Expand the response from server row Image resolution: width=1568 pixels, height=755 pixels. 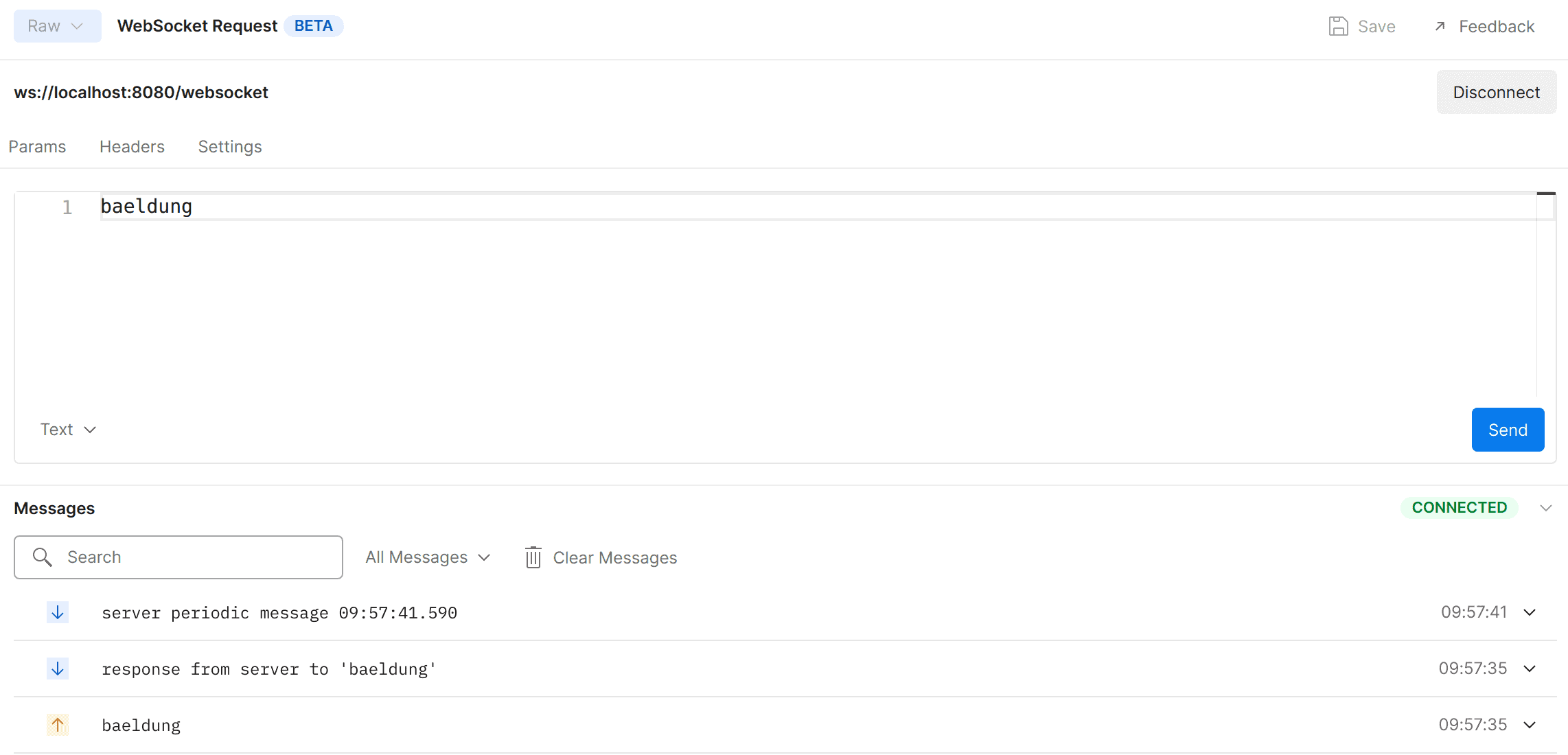point(1530,669)
